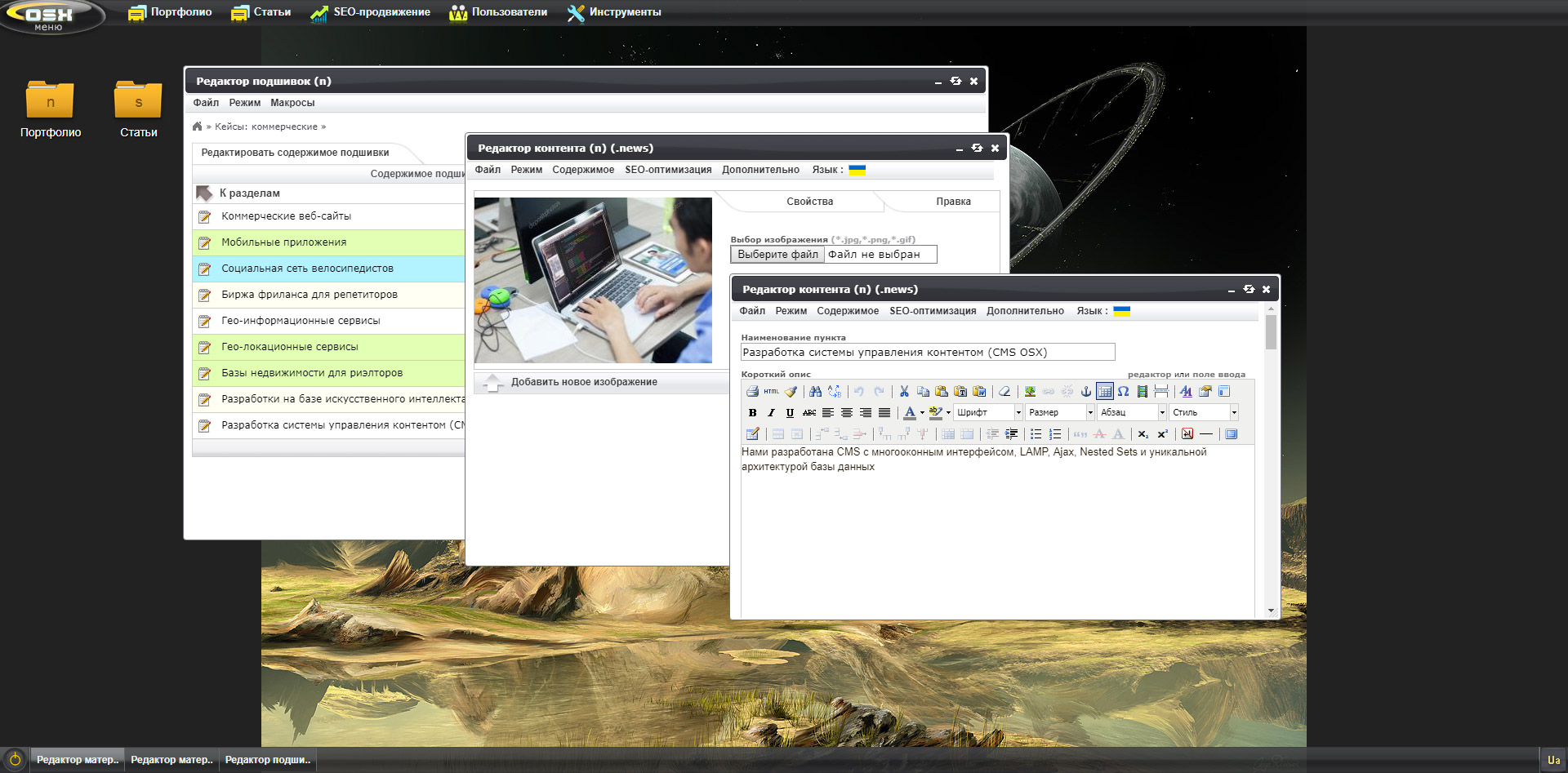1568x773 pixels.
Task: Toggle Italic formatting
Action: pos(771,413)
